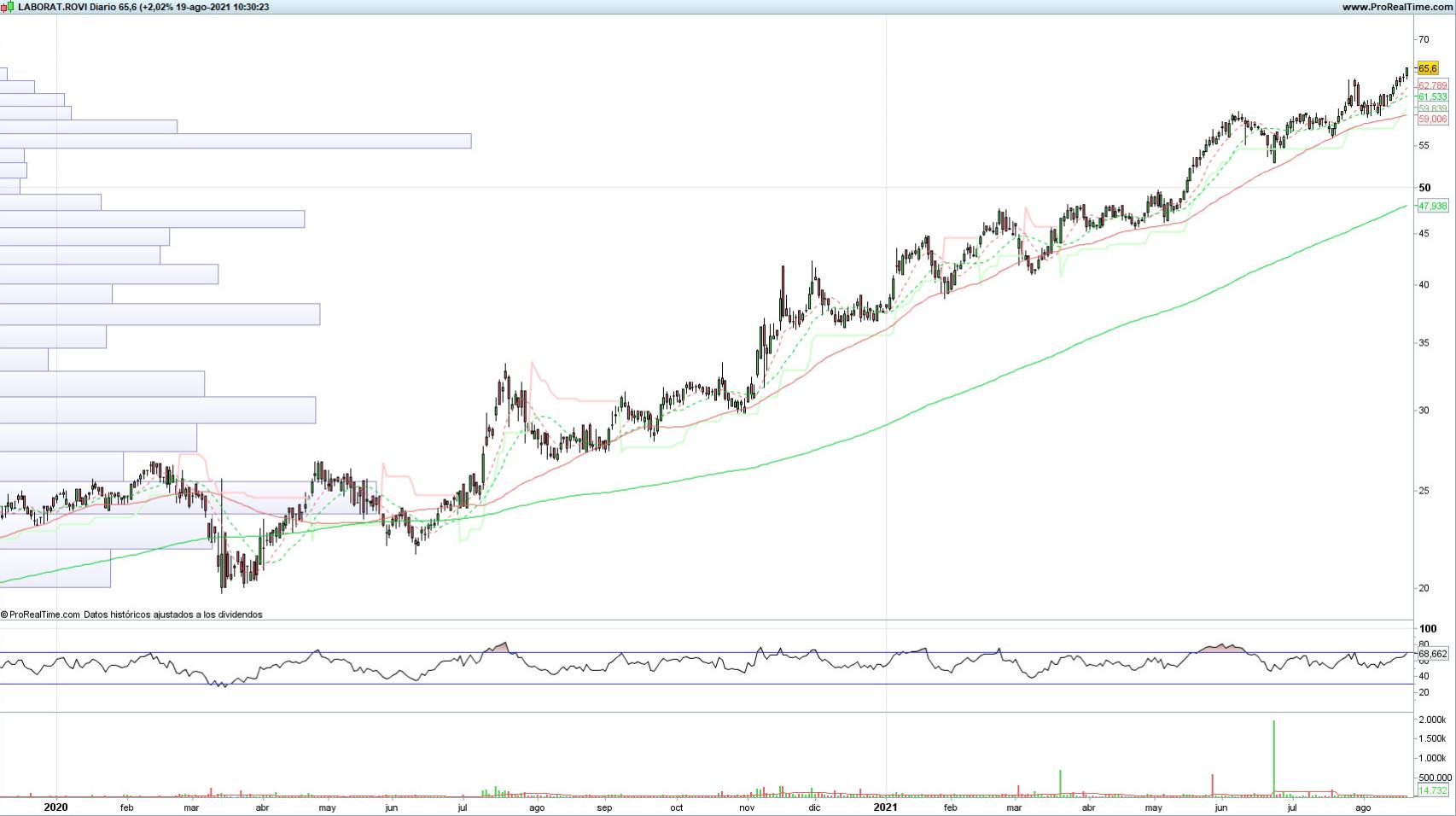Screen dimensions: 1456x816
Task: Click the green 47,938 moving average label
Action: (x=1432, y=206)
